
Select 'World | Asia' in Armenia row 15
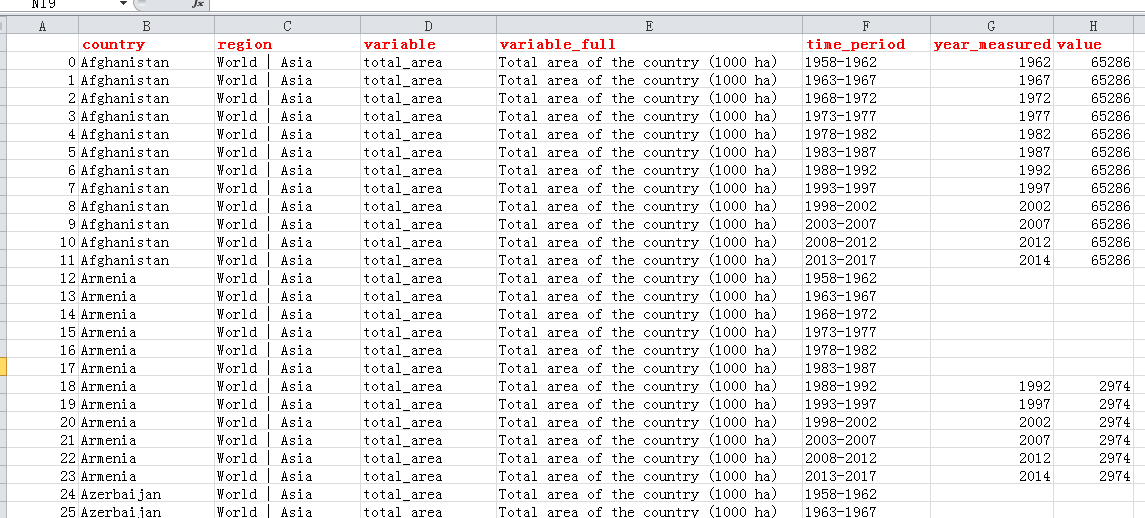tap(287, 332)
